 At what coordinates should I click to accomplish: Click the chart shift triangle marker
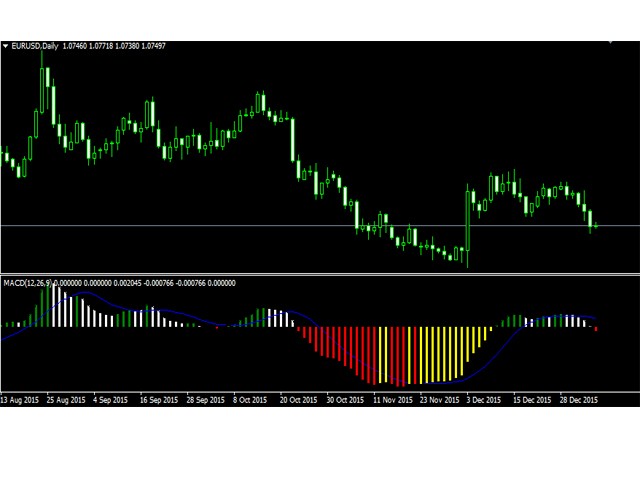(611, 42)
